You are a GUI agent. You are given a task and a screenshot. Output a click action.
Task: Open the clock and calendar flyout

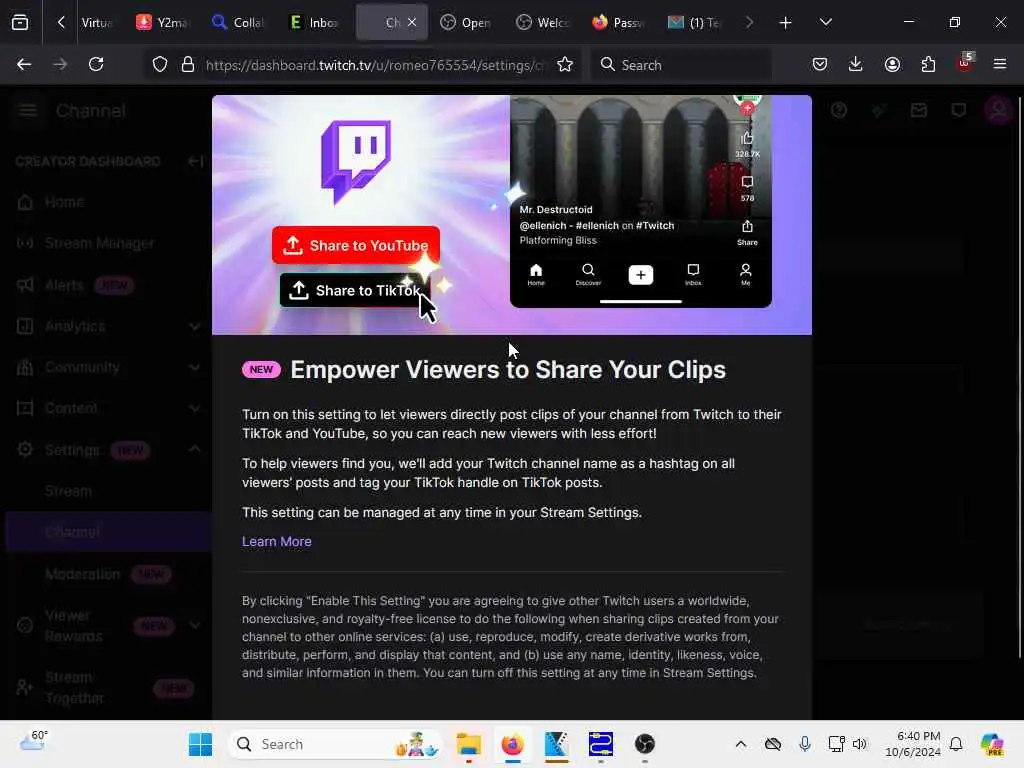click(x=913, y=744)
